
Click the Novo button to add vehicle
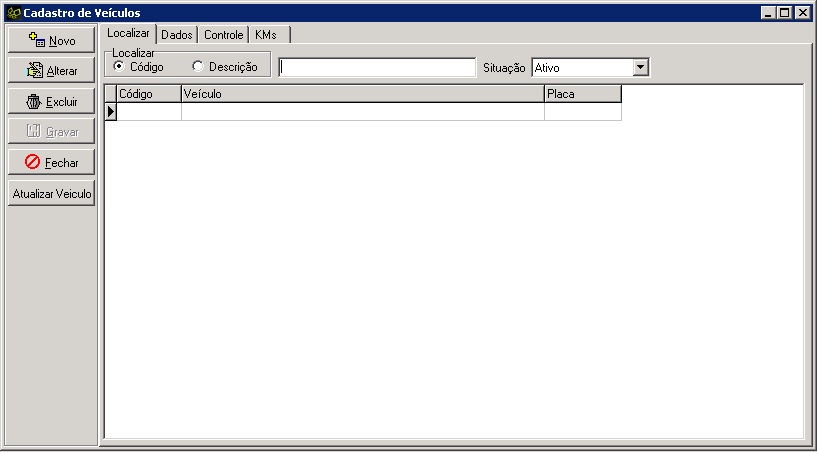[51, 41]
